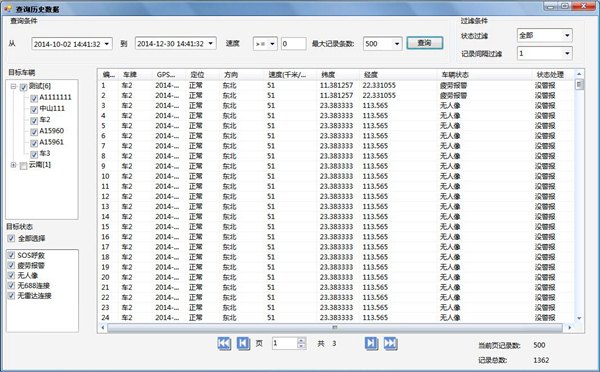The height and width of the screenshot is (372, 600).
Task: Sort by the 纬度 column header
Action: [x=339, y=75]
